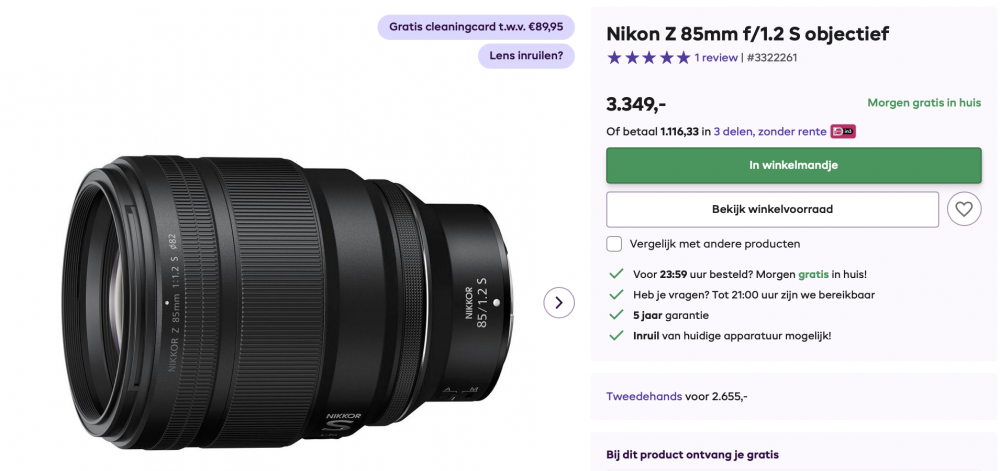Click Gratis cleaningcard t.w.v. €89,95 badge
The image size is (1000, 471).
[x=476, y=27]
